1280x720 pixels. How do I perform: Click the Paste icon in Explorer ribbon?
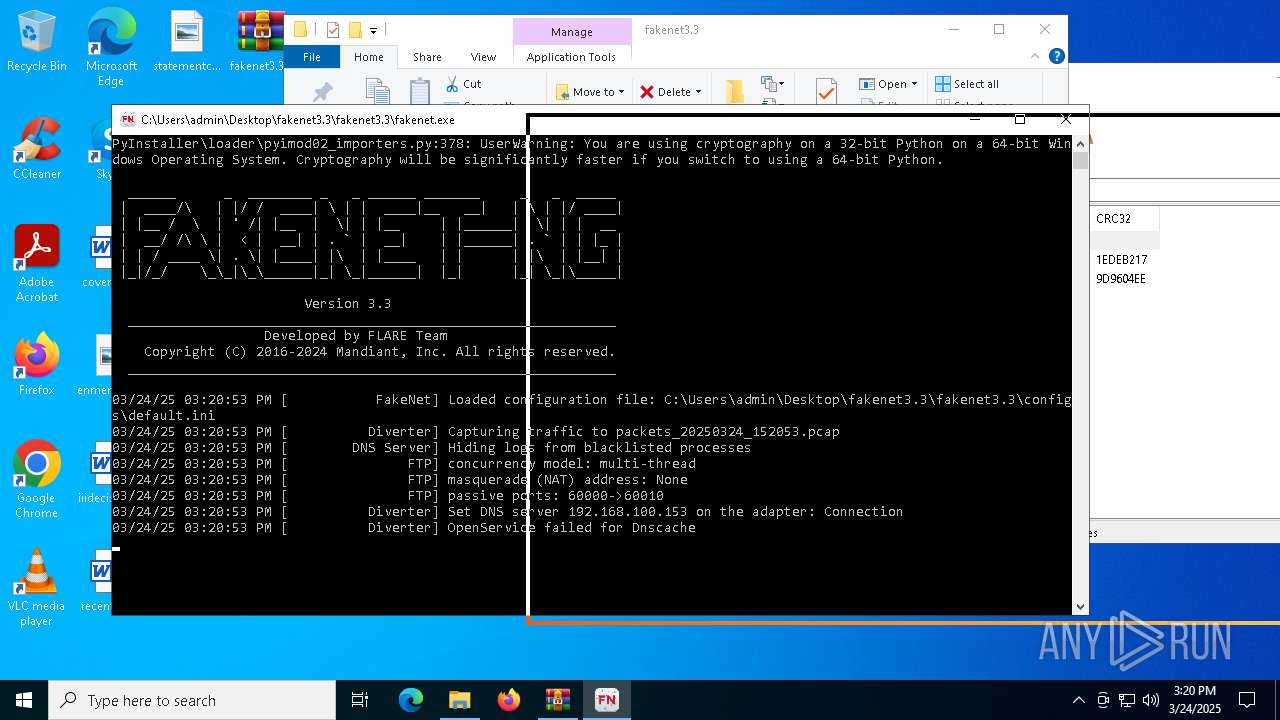(x=420, y=92)
